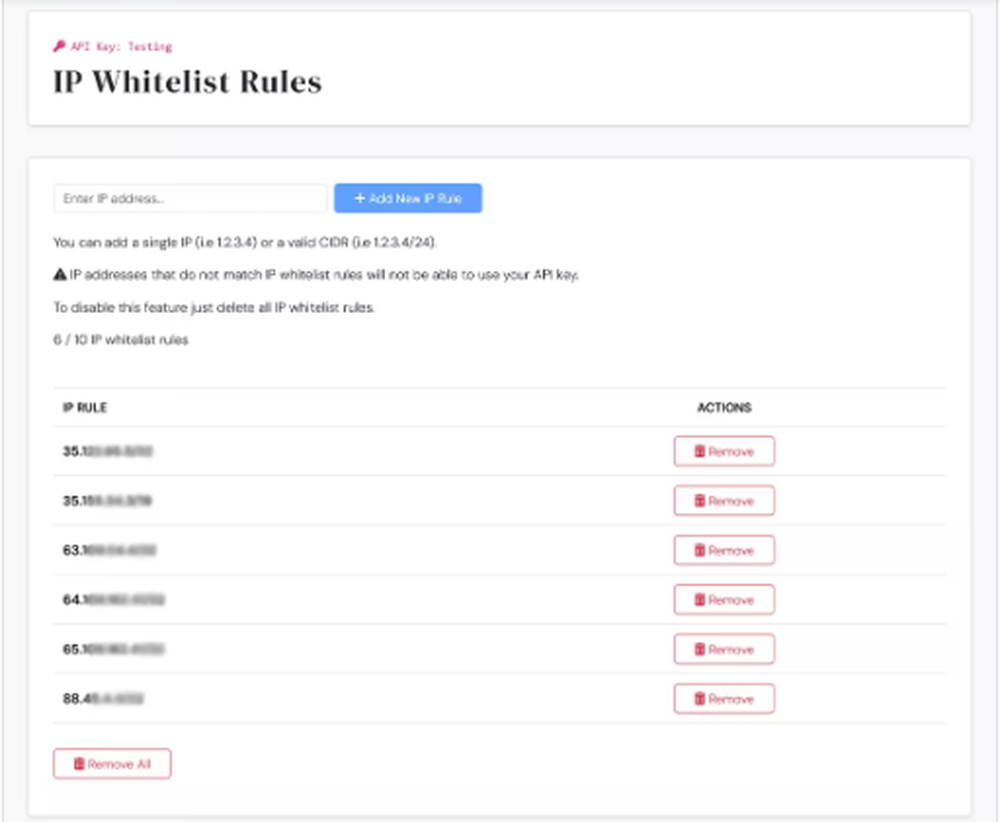Viewport: 1000px width, 822px height.
Task: Remove the 64.1 IP rule
Action: 724,600
